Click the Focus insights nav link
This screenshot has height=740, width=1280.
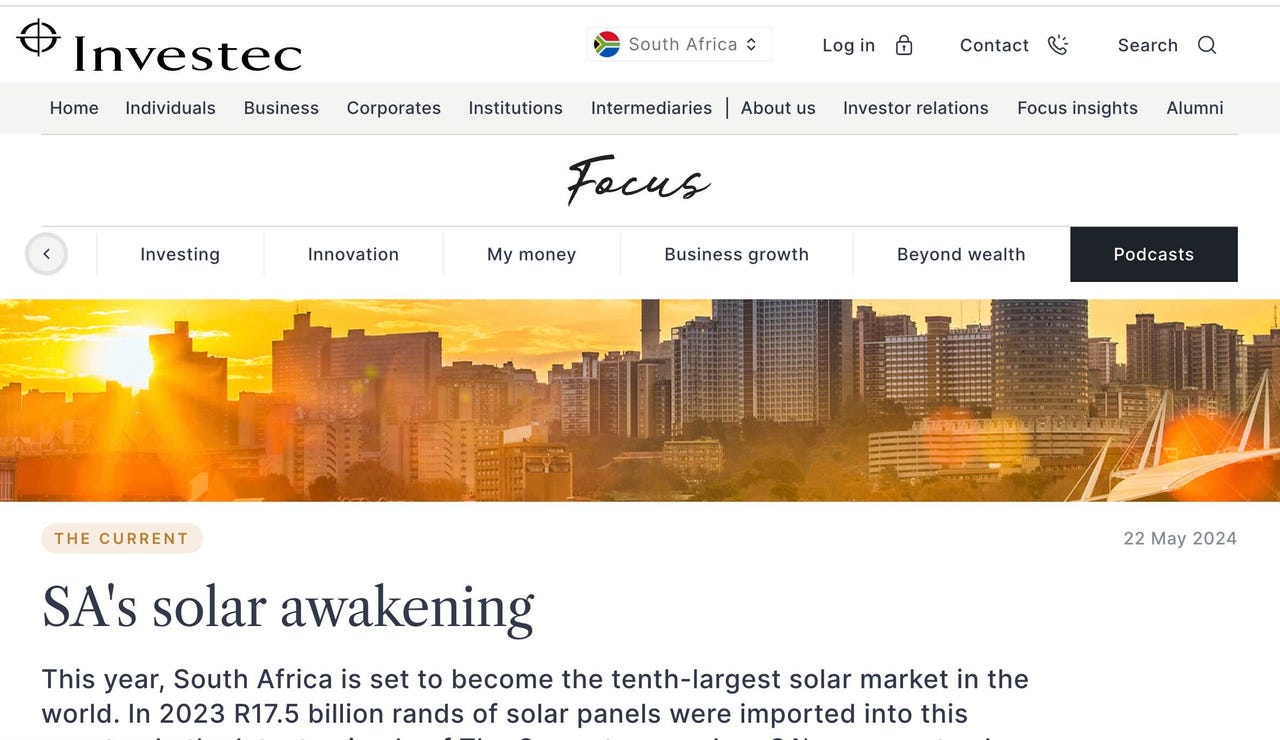1077,108
